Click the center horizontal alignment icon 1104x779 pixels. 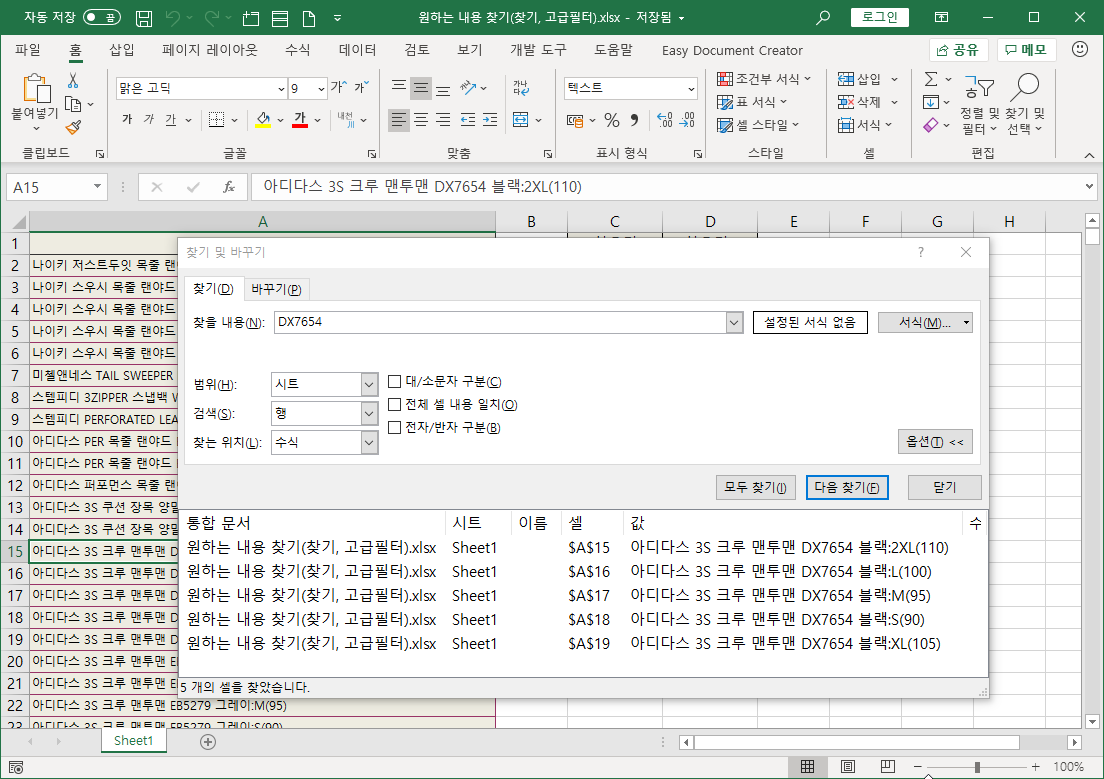tap(421, 120)
